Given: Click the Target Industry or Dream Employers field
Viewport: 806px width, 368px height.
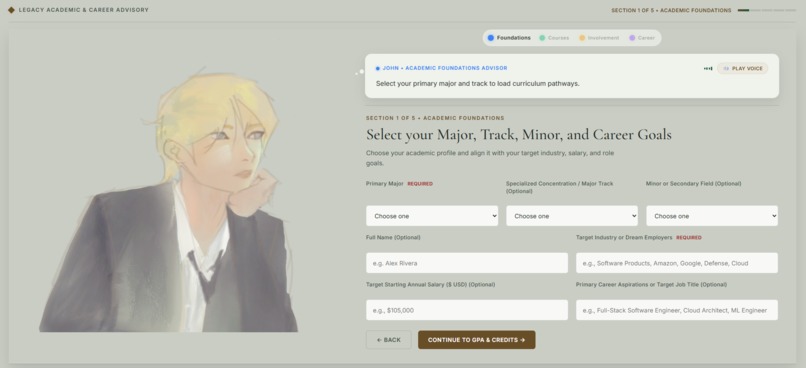Looking at the screenshot, I should (676, 263).
